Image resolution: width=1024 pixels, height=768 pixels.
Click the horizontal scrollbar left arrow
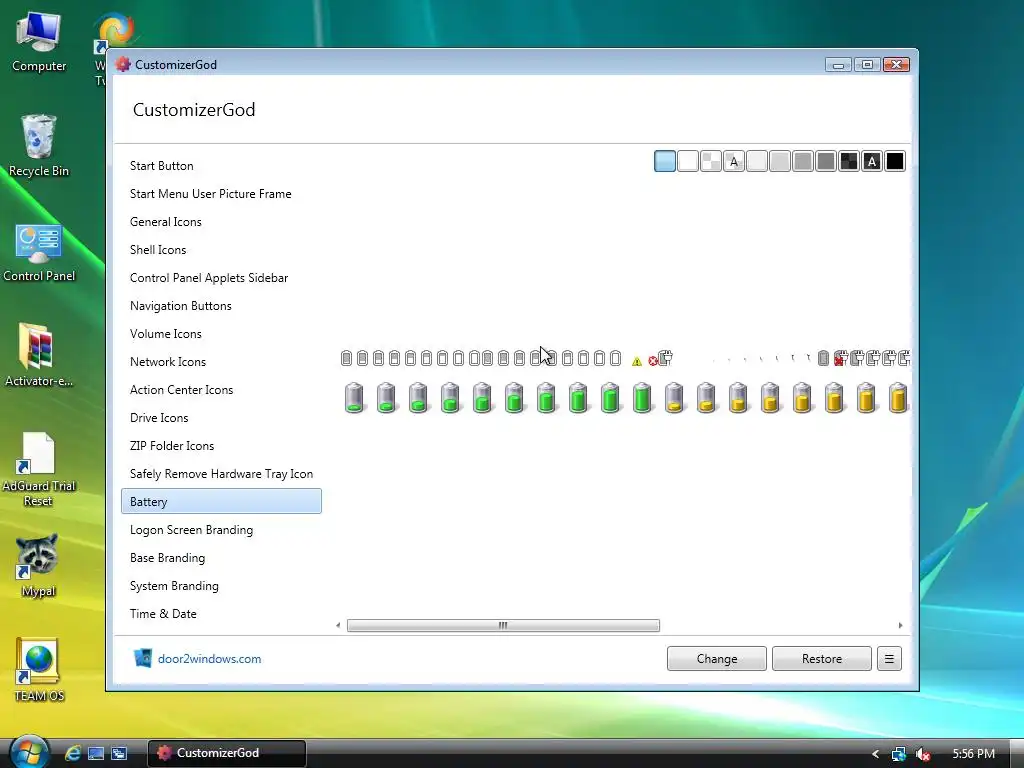coord(338,626)
